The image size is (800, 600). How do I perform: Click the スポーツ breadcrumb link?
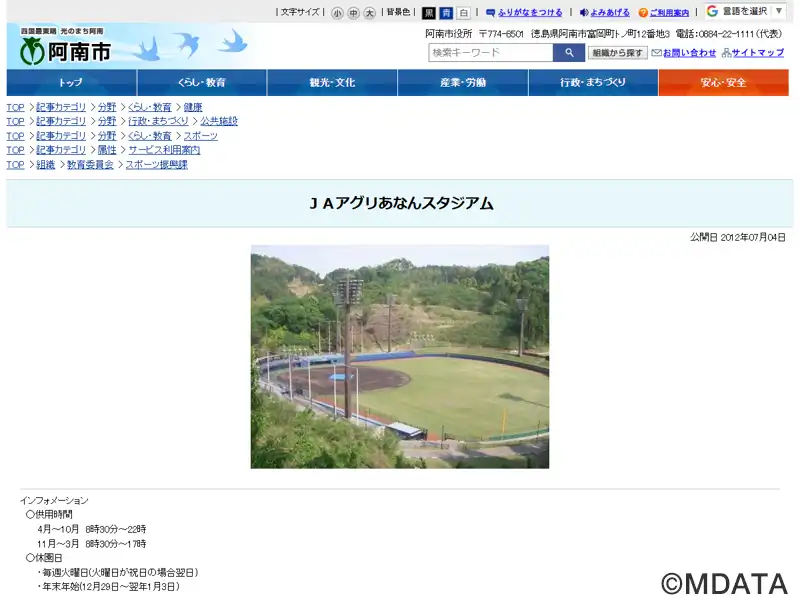point(201,136)
